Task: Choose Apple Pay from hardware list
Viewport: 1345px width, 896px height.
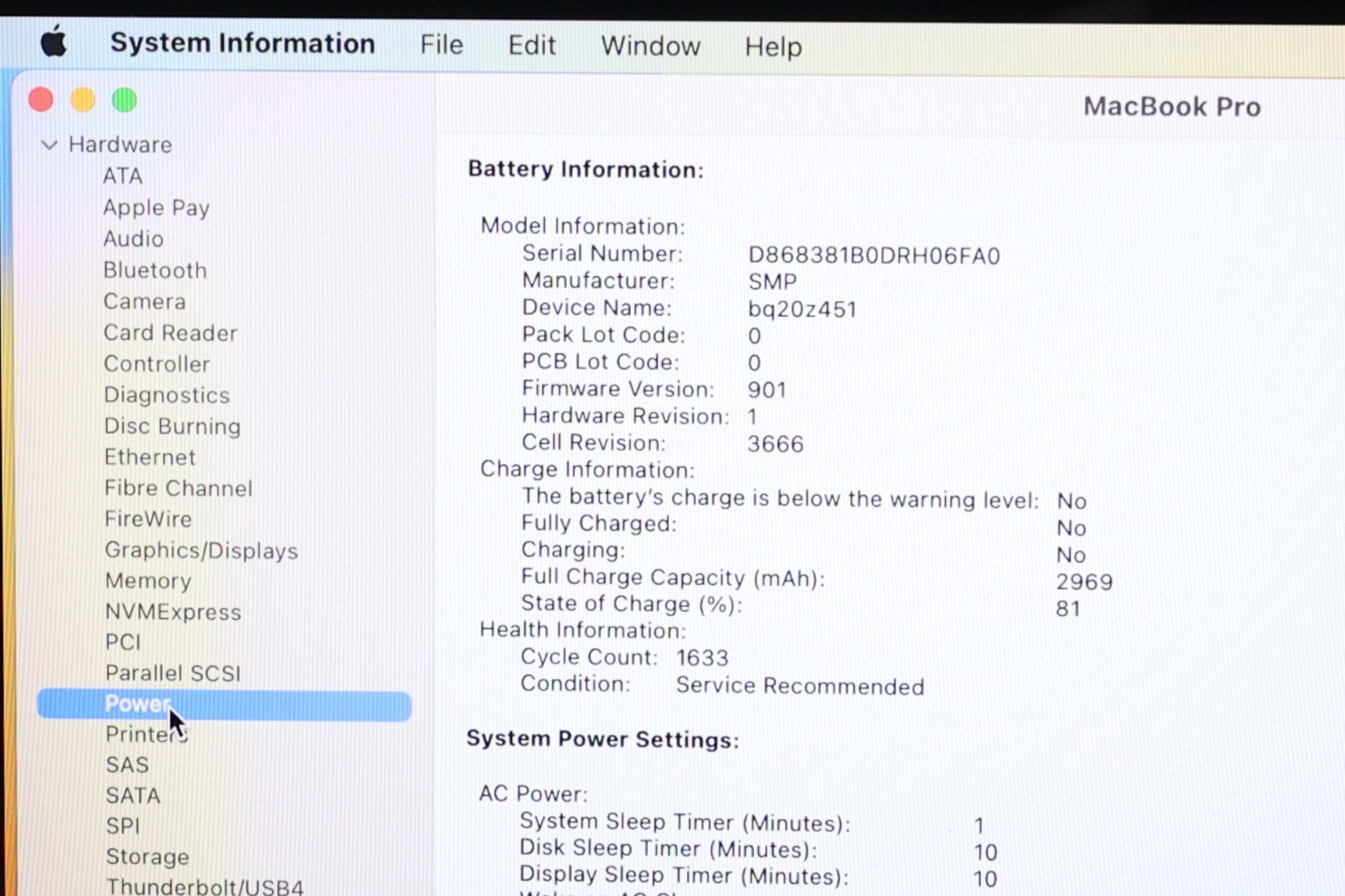Action: coord(156,208)
